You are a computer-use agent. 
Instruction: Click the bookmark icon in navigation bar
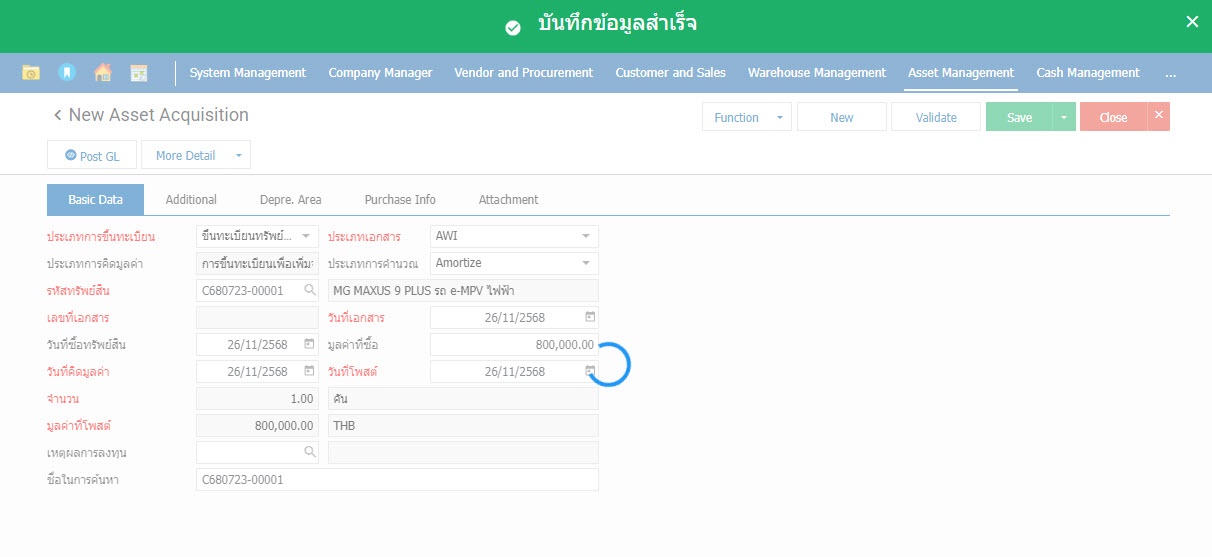click(66, 73)
